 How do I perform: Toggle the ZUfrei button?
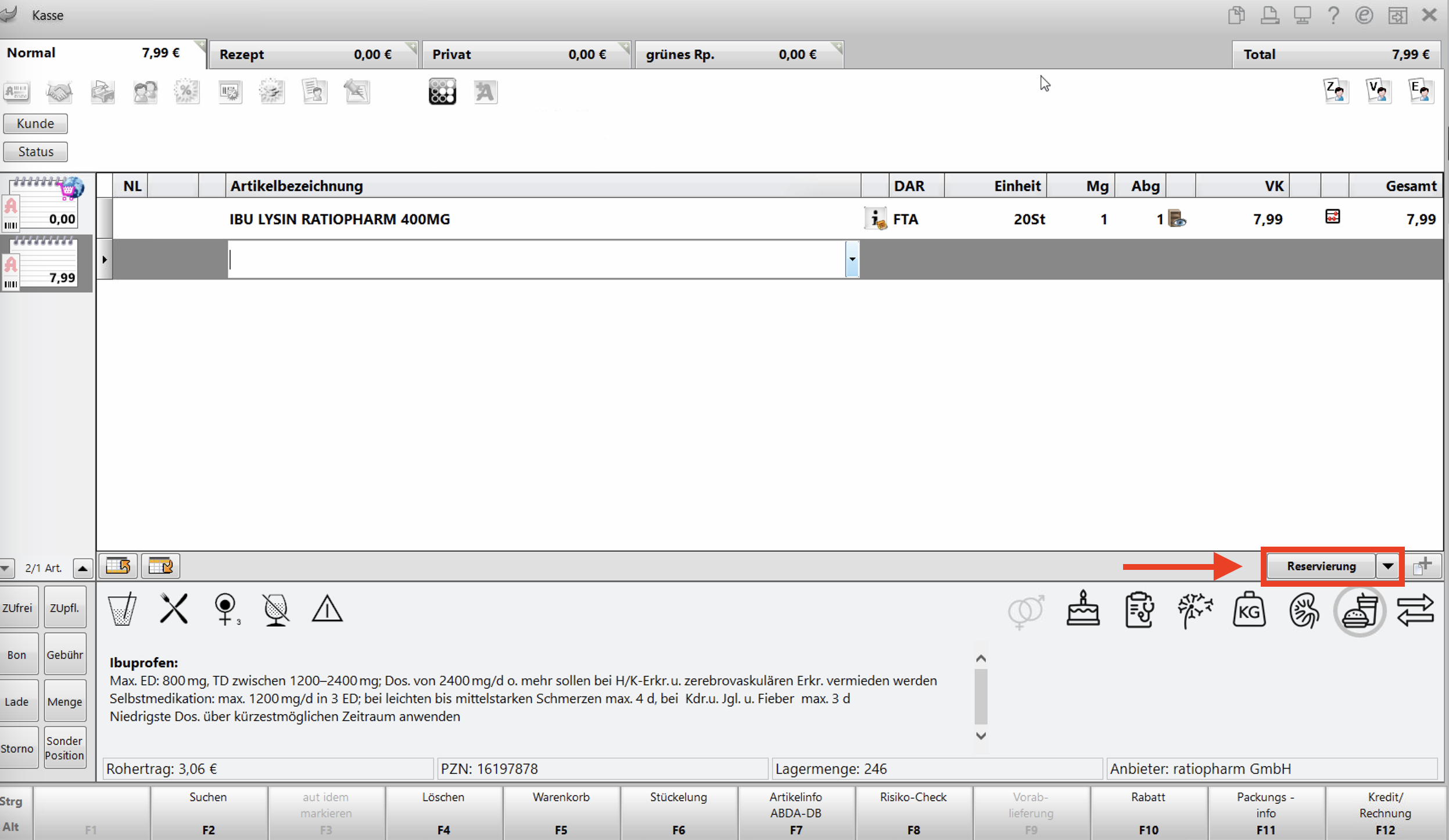17,608
